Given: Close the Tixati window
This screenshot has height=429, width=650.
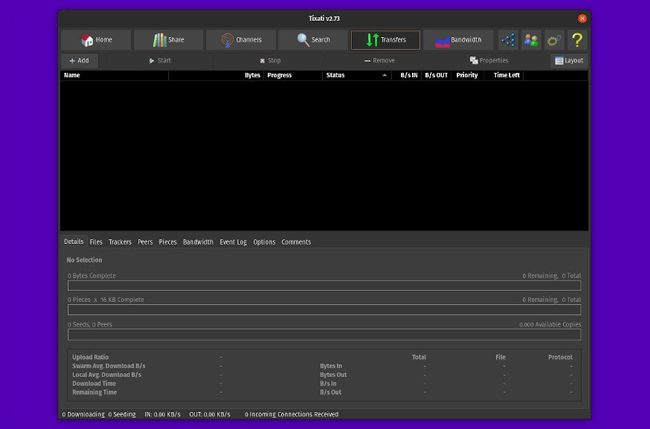Looking at the screenshot, I should coord(582,18).
